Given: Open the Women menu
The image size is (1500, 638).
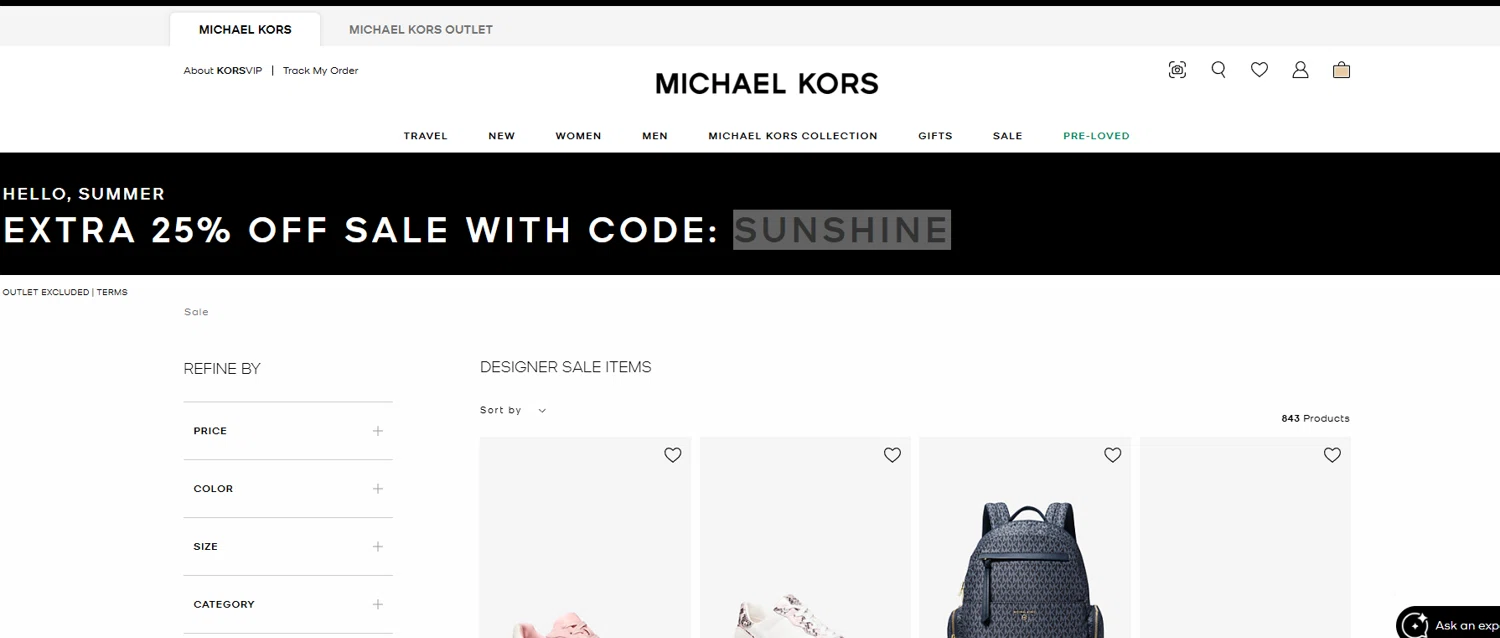Looking at the screenshot, I should (579, 136).
